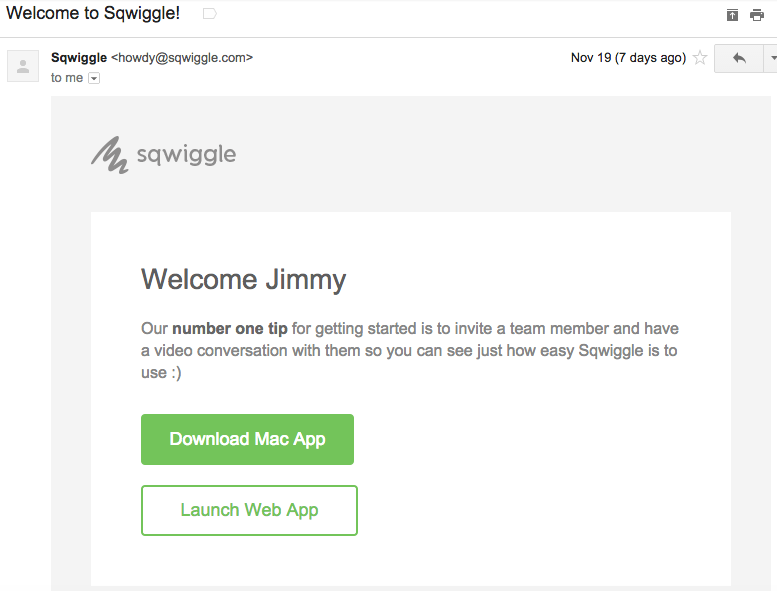Click the label tag icon beside subject
Viewport: 777px width, 591px height.
210,14
